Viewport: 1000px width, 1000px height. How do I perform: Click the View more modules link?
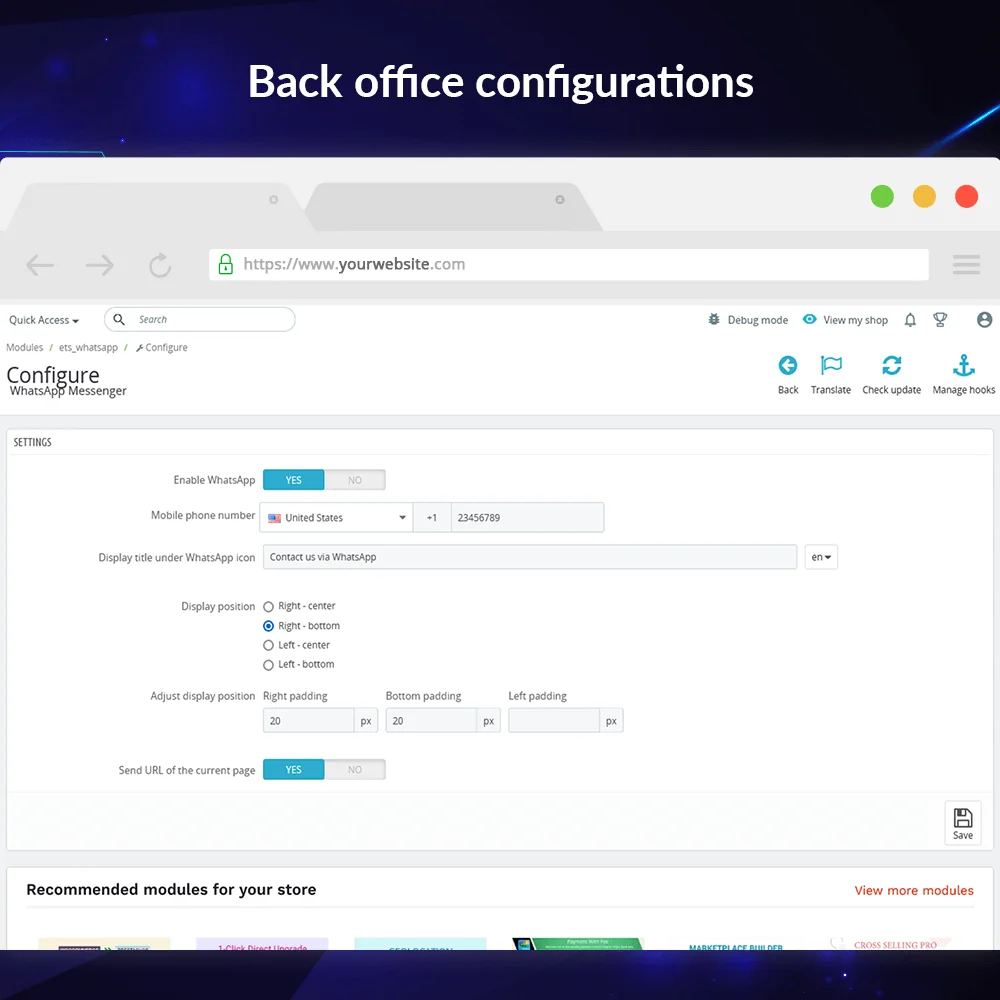(913, 890)
